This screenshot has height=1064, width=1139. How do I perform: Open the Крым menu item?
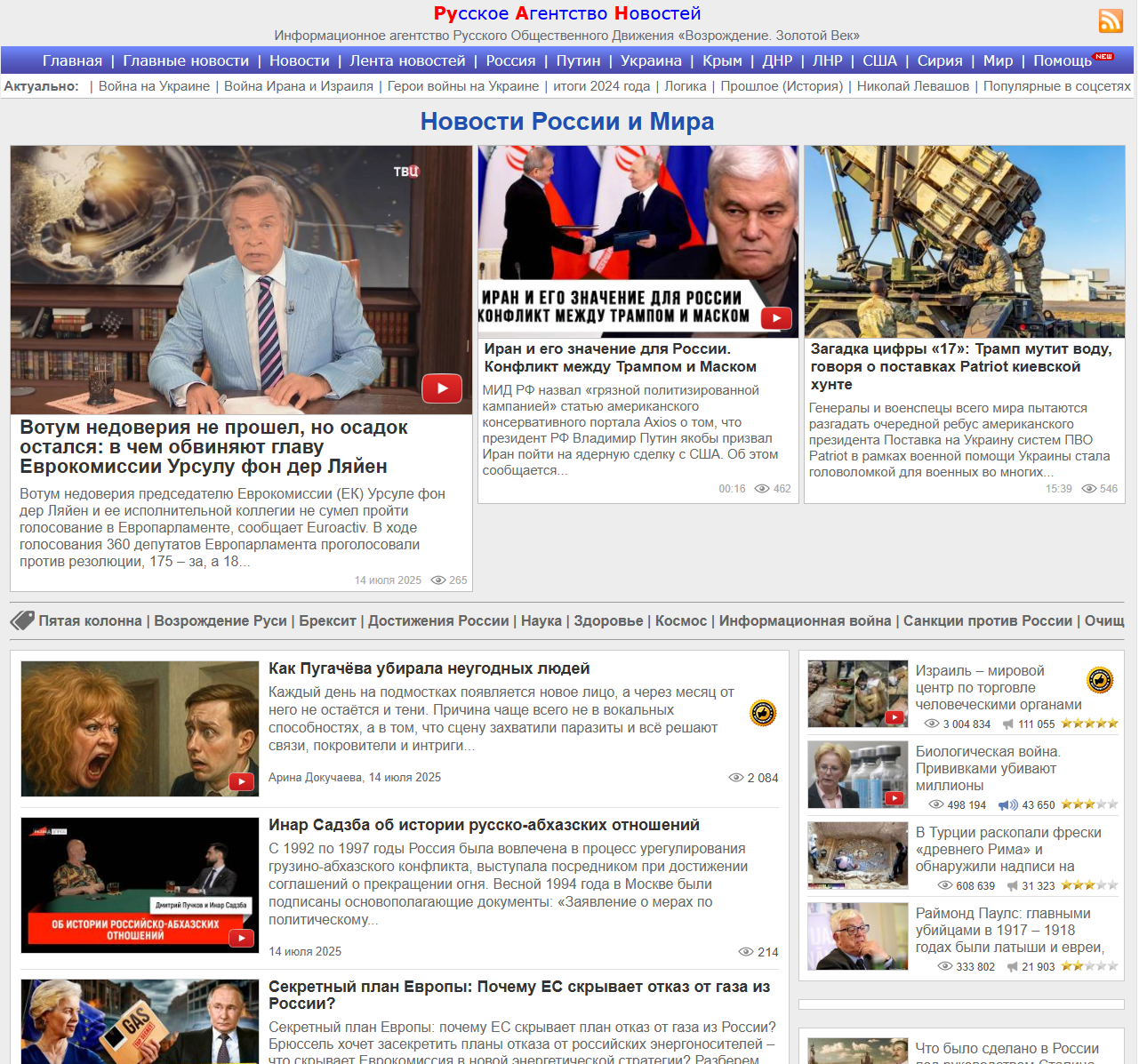pyautogui.click(x=722, y=60)
